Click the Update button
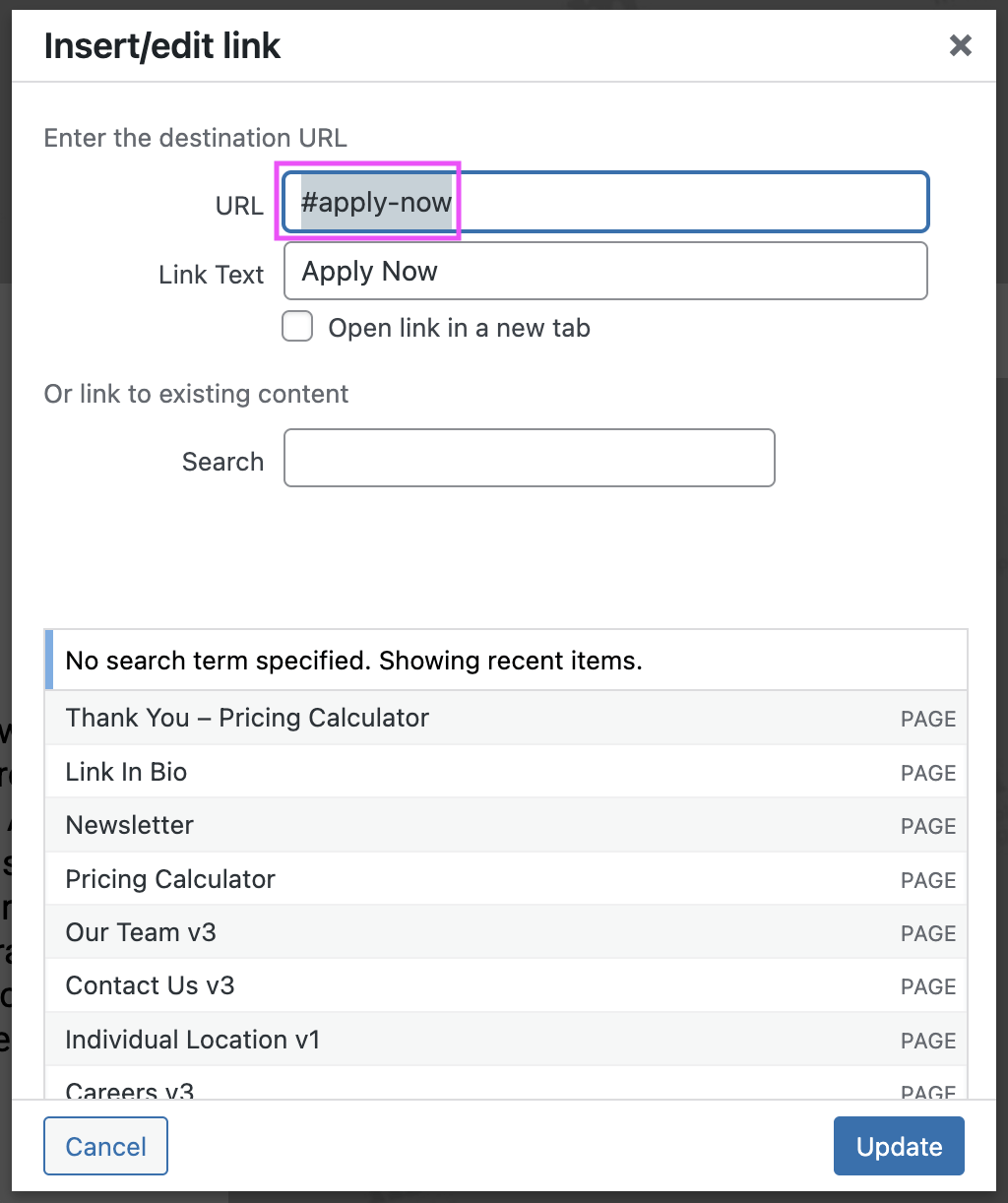 [x=898, y=1146]
